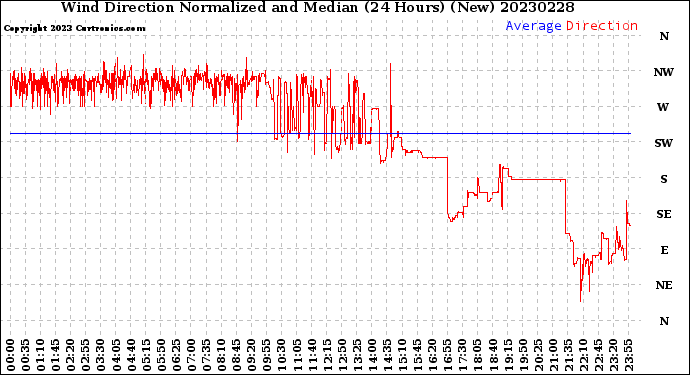The image size is (690, 375).
Task: Click the 'S' axis label
Action: pos(664,179)
